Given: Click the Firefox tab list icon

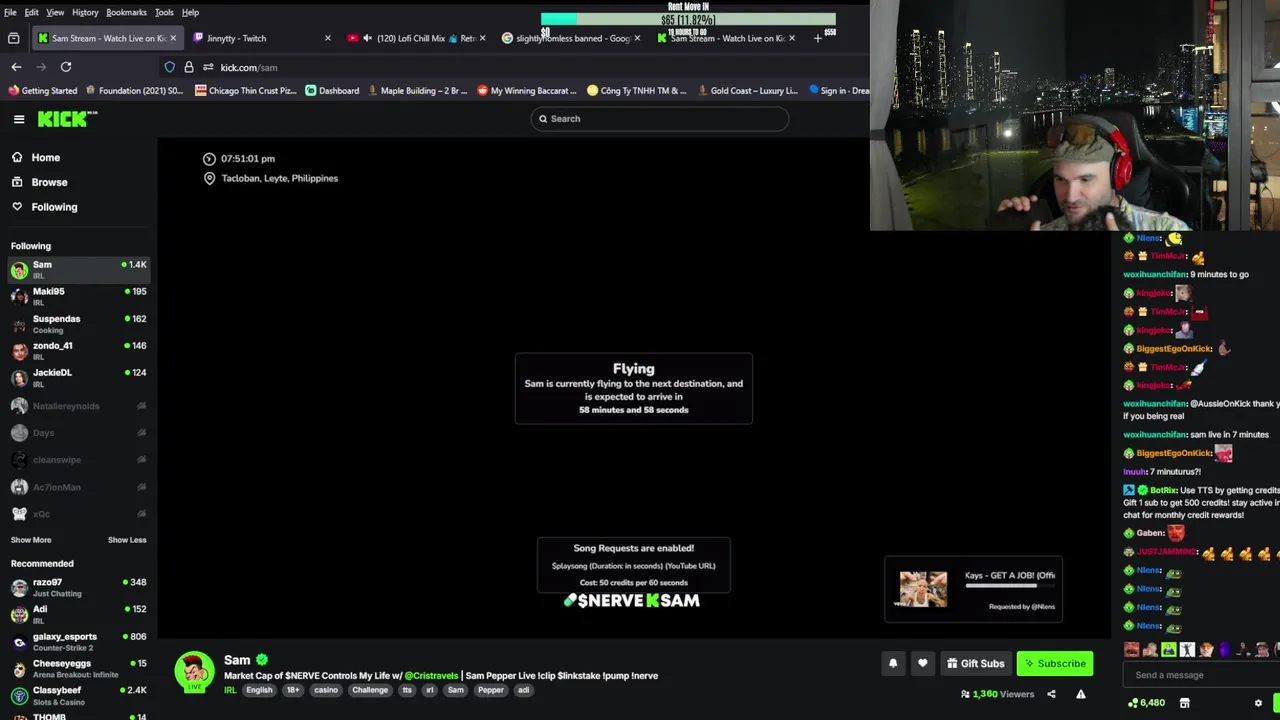Looking at the screenshot, I should coord(13,38).
